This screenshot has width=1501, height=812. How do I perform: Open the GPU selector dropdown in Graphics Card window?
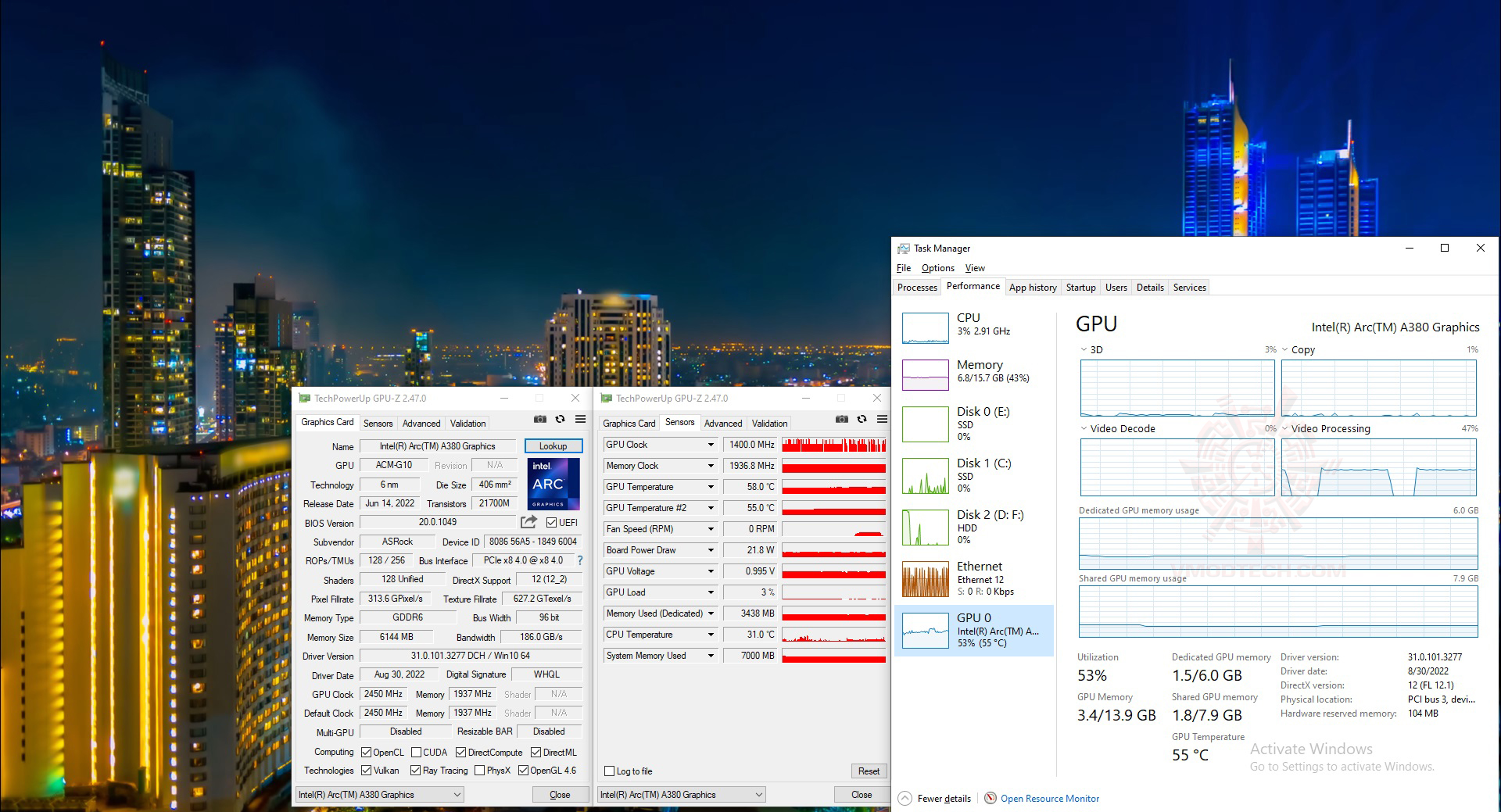coord(380,794)
